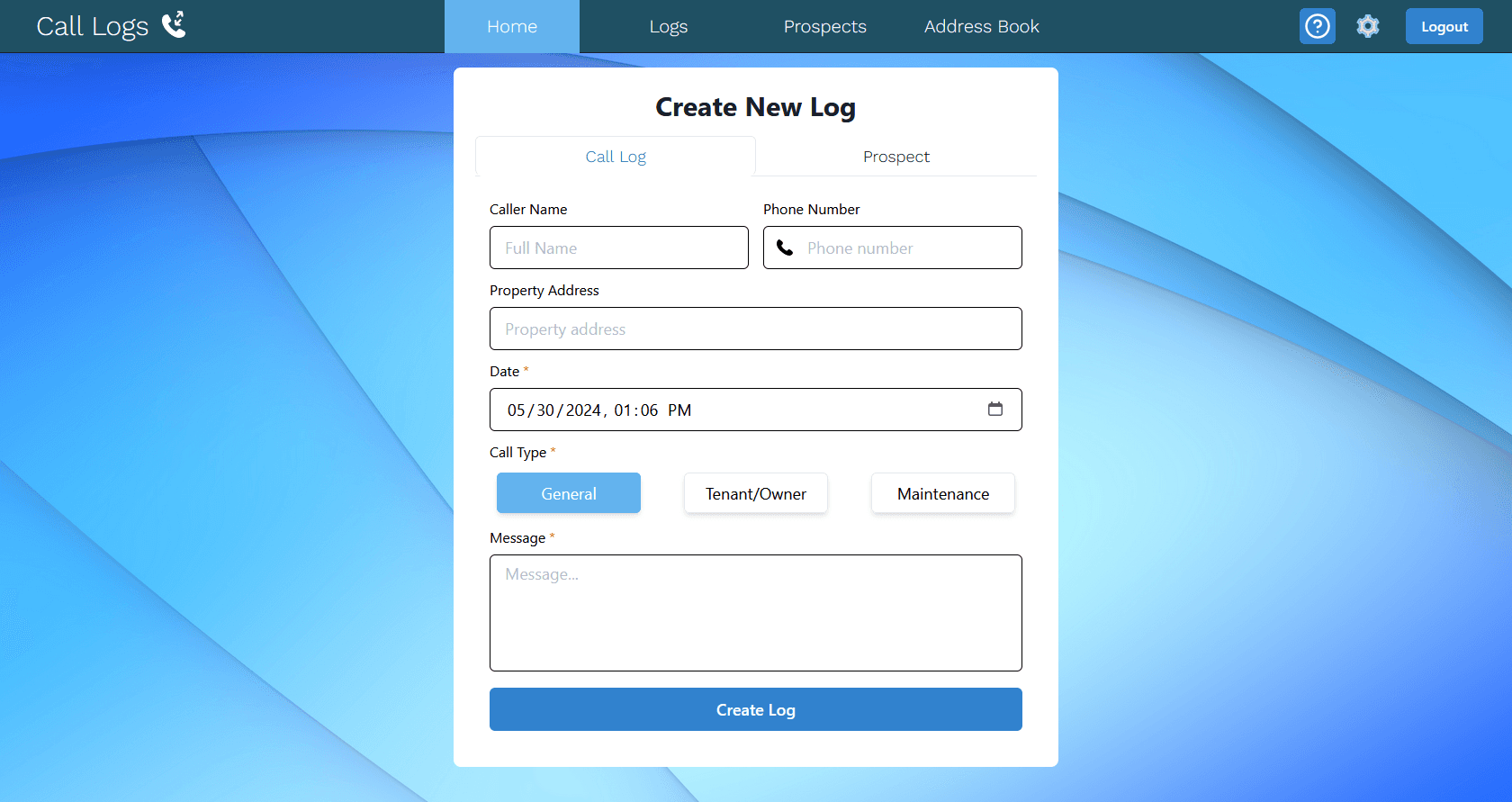1512x802 pixels.
Task: Focus the Message text area
Action: click(756, 613)
